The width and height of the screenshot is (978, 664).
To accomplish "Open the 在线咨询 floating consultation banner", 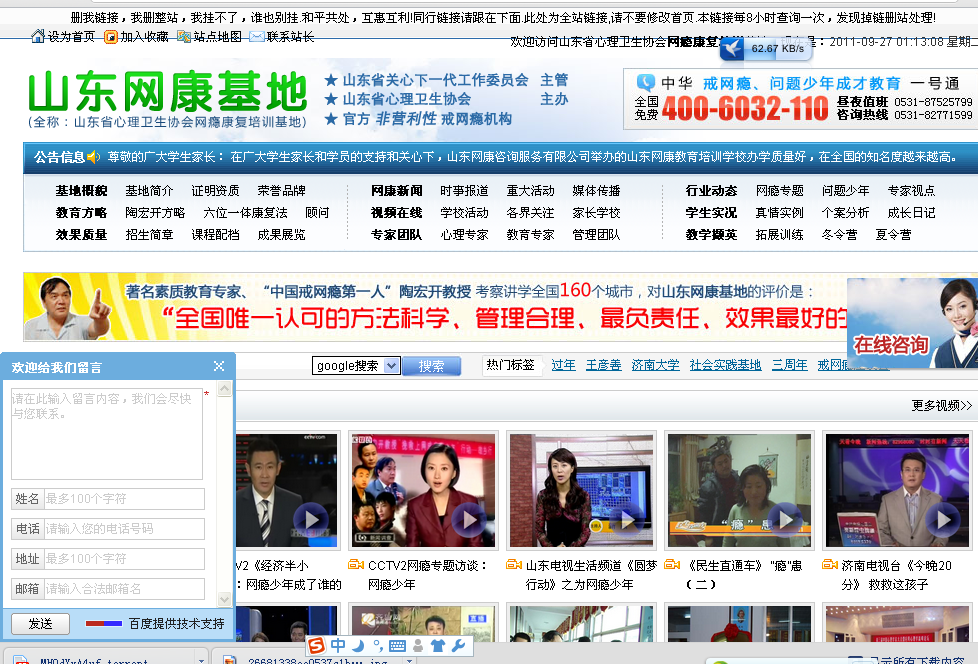I will [x=913, y=323].
